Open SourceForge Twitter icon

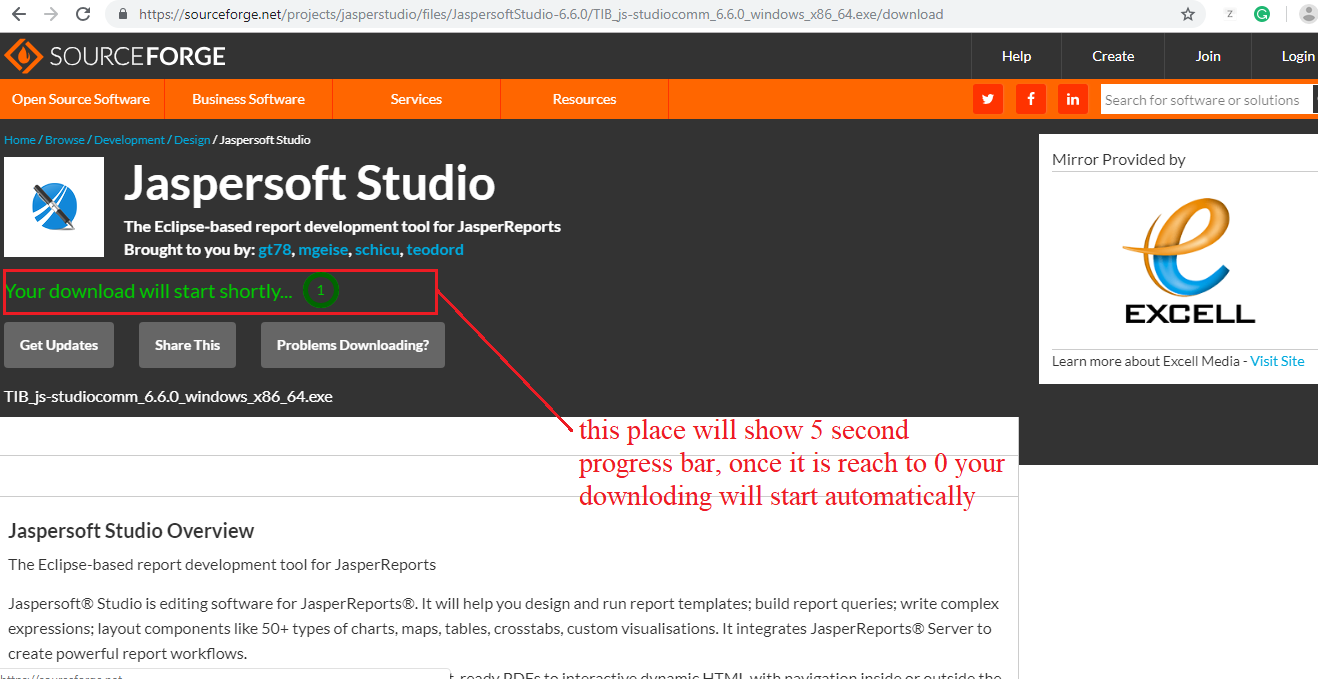coord(988,99)
